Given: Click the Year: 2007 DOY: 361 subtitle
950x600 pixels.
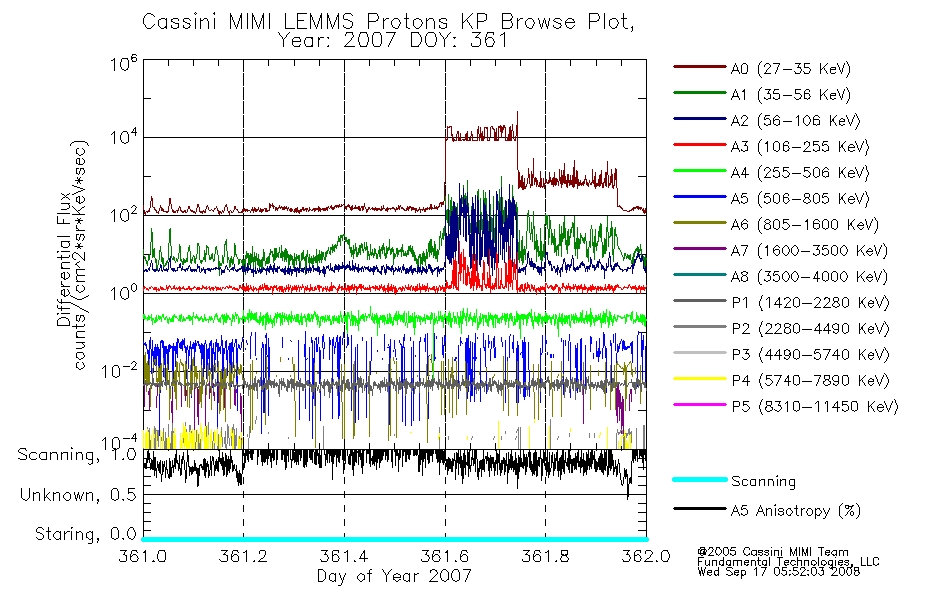Looking at the screenshot, I should click(x=393, y=41).
